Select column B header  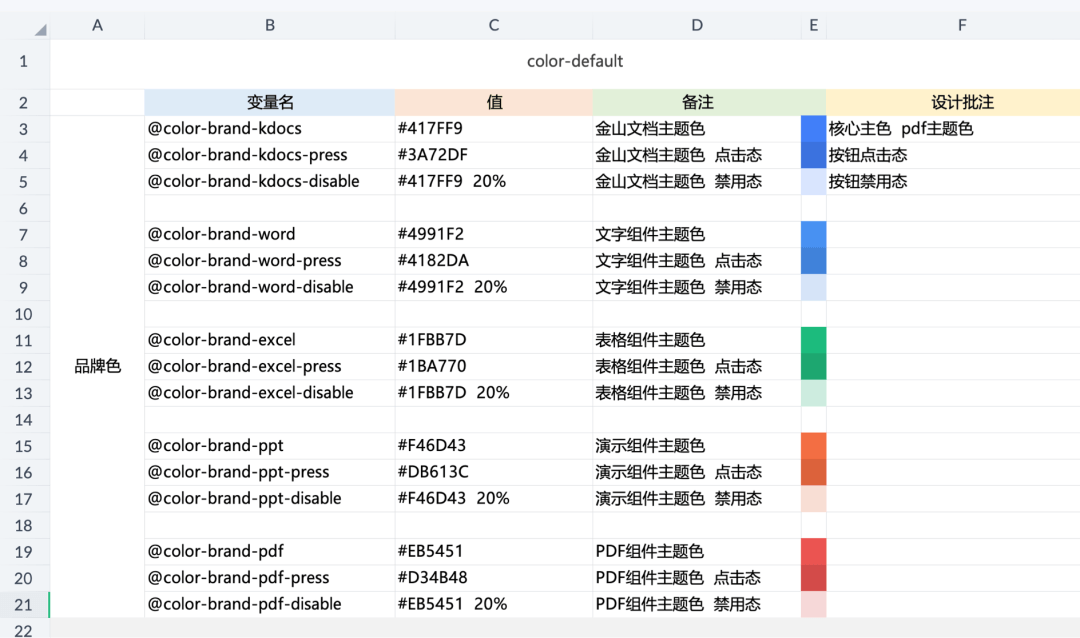pos(269,25)
